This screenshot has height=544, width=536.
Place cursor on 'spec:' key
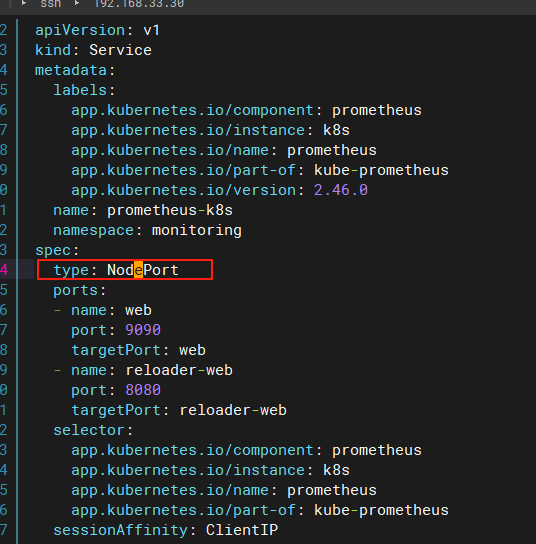(x=57, y=250)
